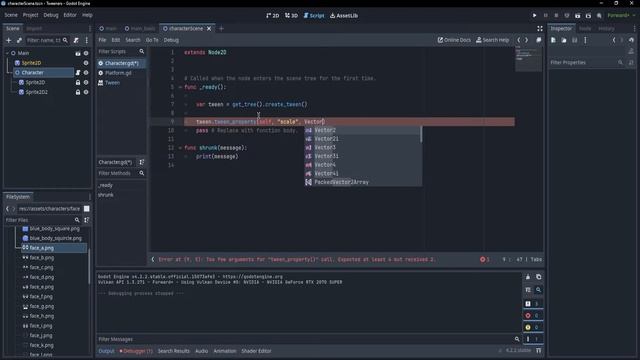The image size is (640, 360).
Task: Switch to Inspector tab
Action: coord(561,29)
